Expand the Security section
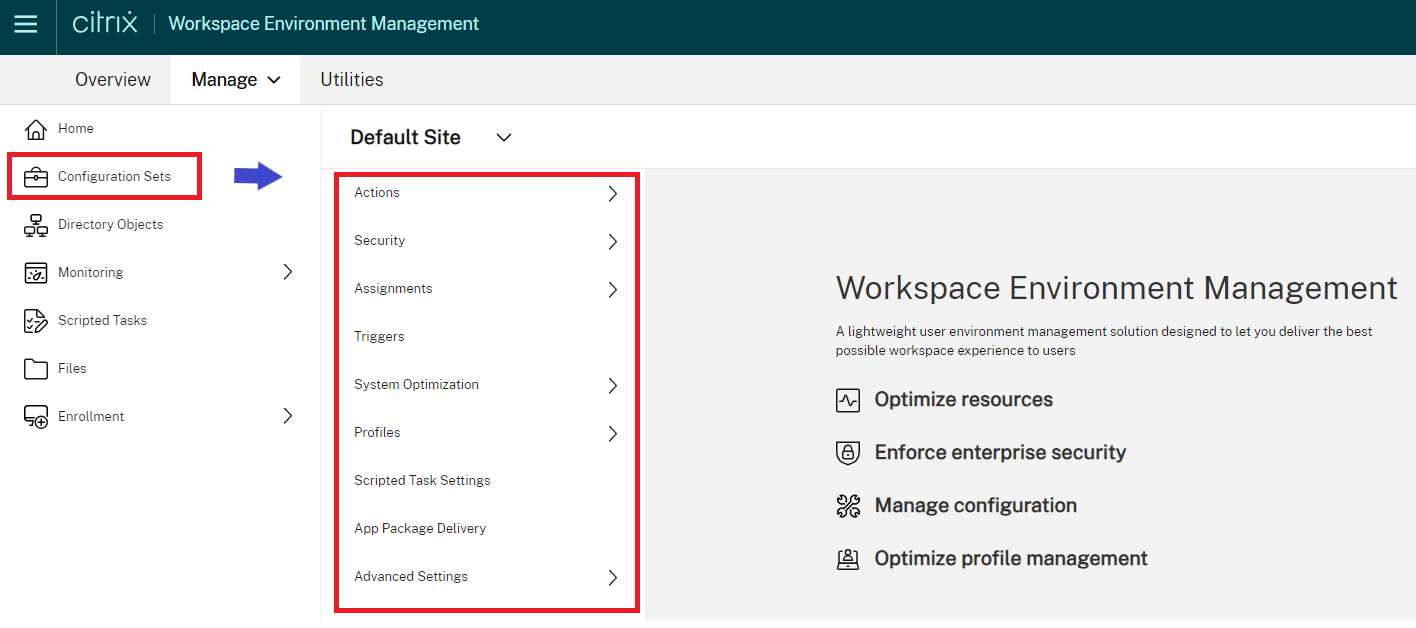Screen dimensions: 1416x628 pos(613,241)
